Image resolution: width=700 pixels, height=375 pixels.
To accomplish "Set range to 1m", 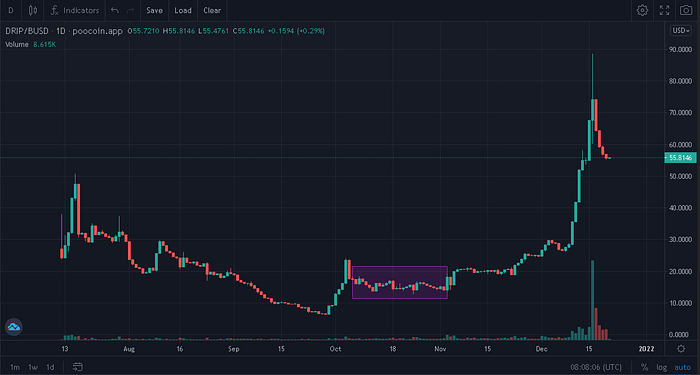I will coord(15,367).
